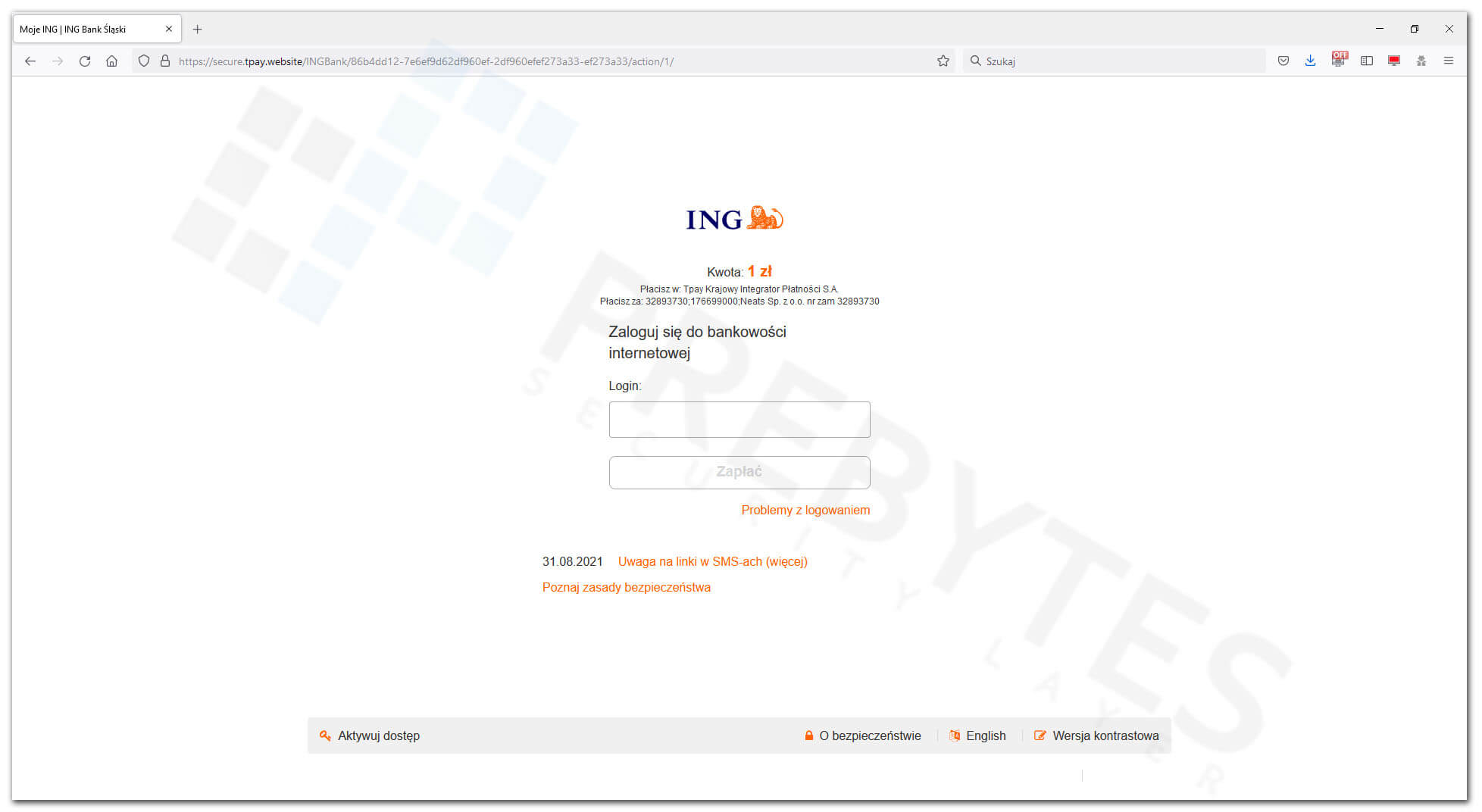The height and width of the screenshot is (812, 1482).
Task: Go back to the previous page
Action: point(30,61)
